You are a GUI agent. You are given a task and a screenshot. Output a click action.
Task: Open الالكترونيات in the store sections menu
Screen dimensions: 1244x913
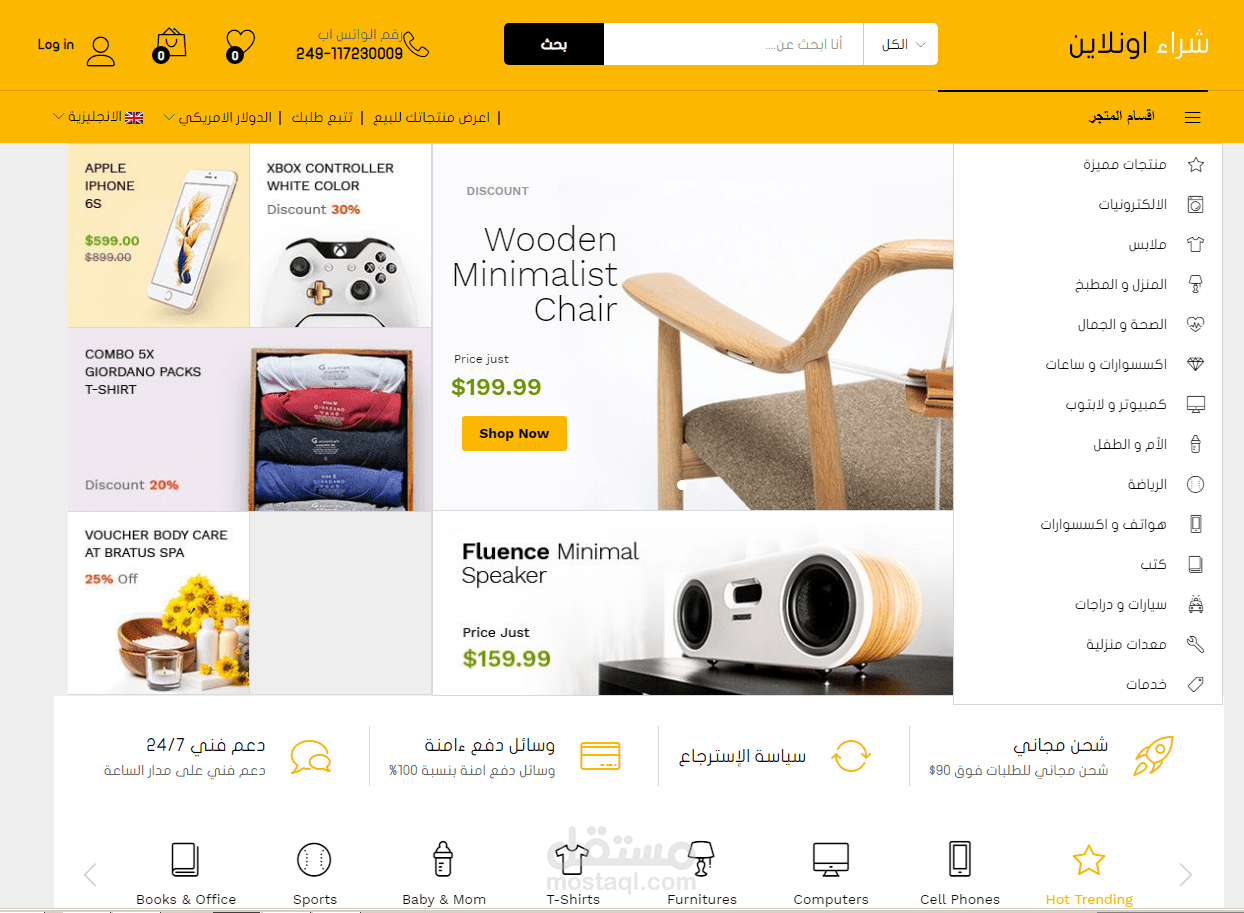tap(1132, 204)
